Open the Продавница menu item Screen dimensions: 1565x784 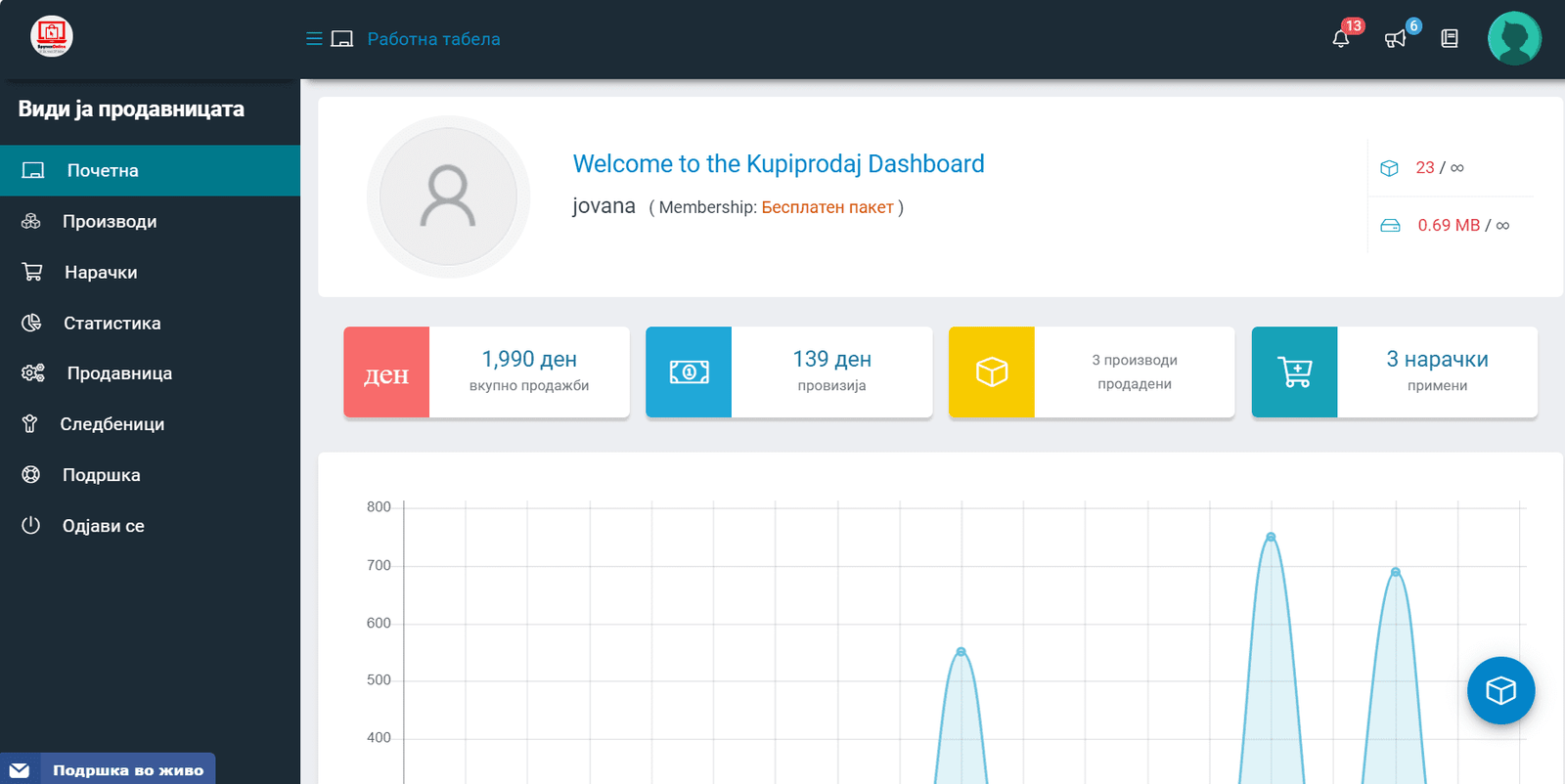[150, 373]
